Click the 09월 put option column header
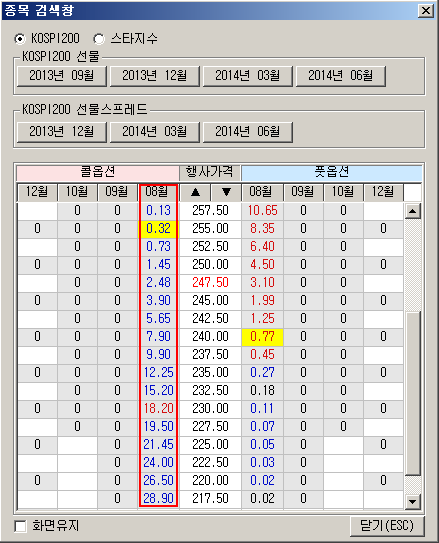Image resolution: width=439 pixels, height=543 pixels. pyautogui.click(x=303, y=192)
